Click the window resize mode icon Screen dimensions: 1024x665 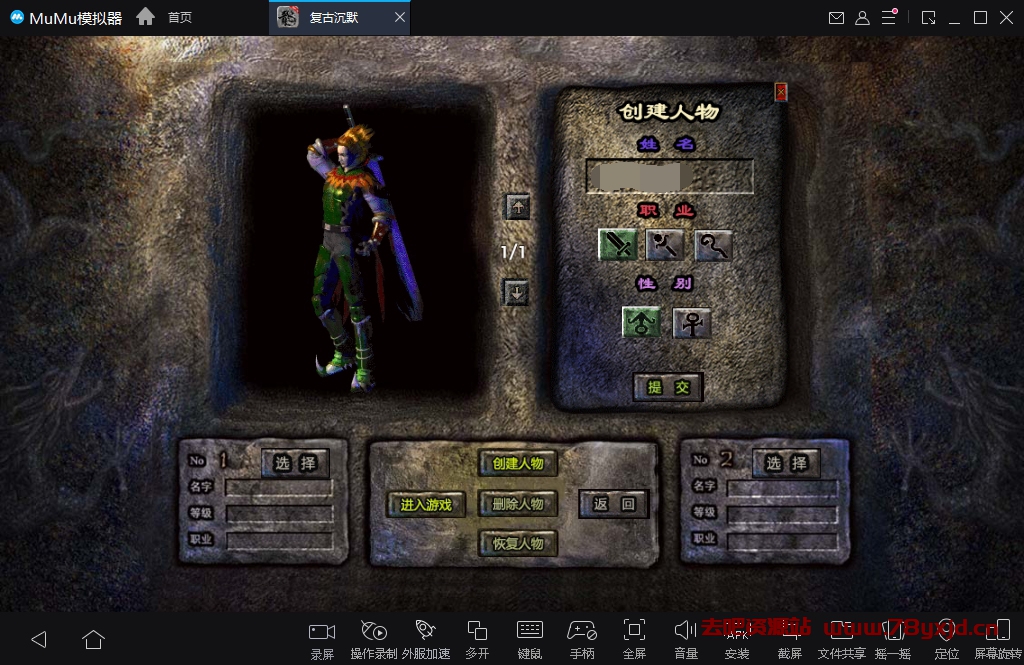pos(928,18)
